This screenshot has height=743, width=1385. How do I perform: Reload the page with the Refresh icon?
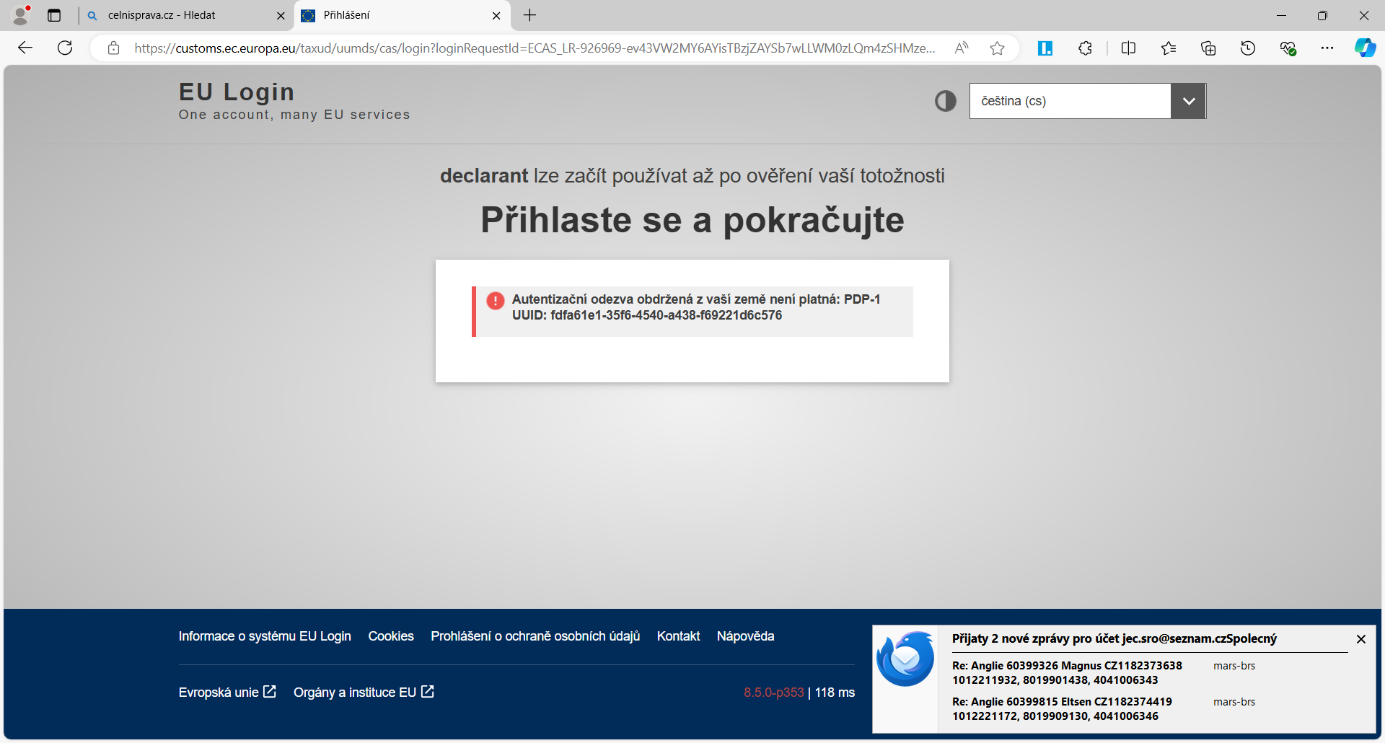click(65, 48)
